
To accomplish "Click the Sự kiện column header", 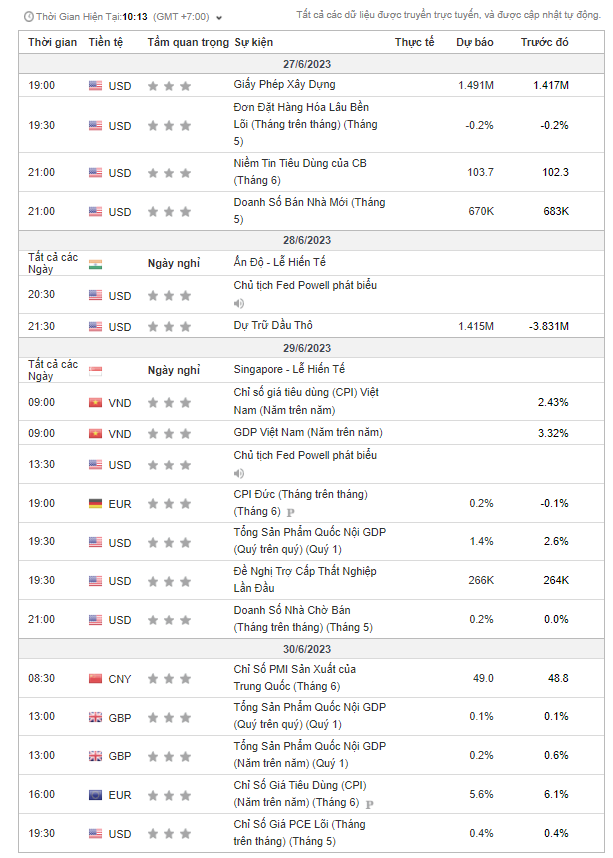I will pos(254,42).
